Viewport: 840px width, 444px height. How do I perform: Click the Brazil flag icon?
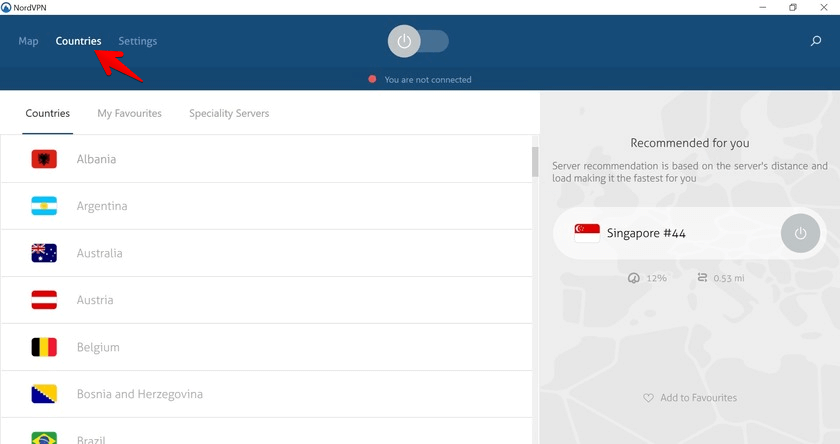click(x=44, y=439)
